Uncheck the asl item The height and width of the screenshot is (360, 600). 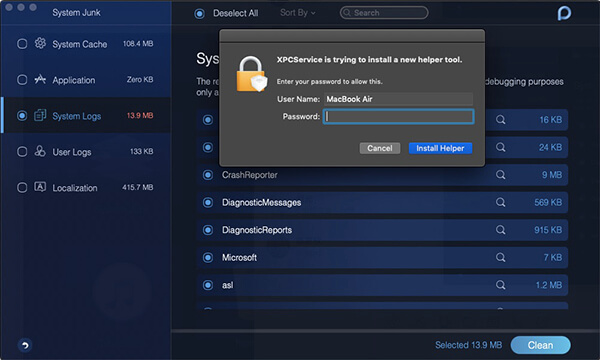click(208, 285)
